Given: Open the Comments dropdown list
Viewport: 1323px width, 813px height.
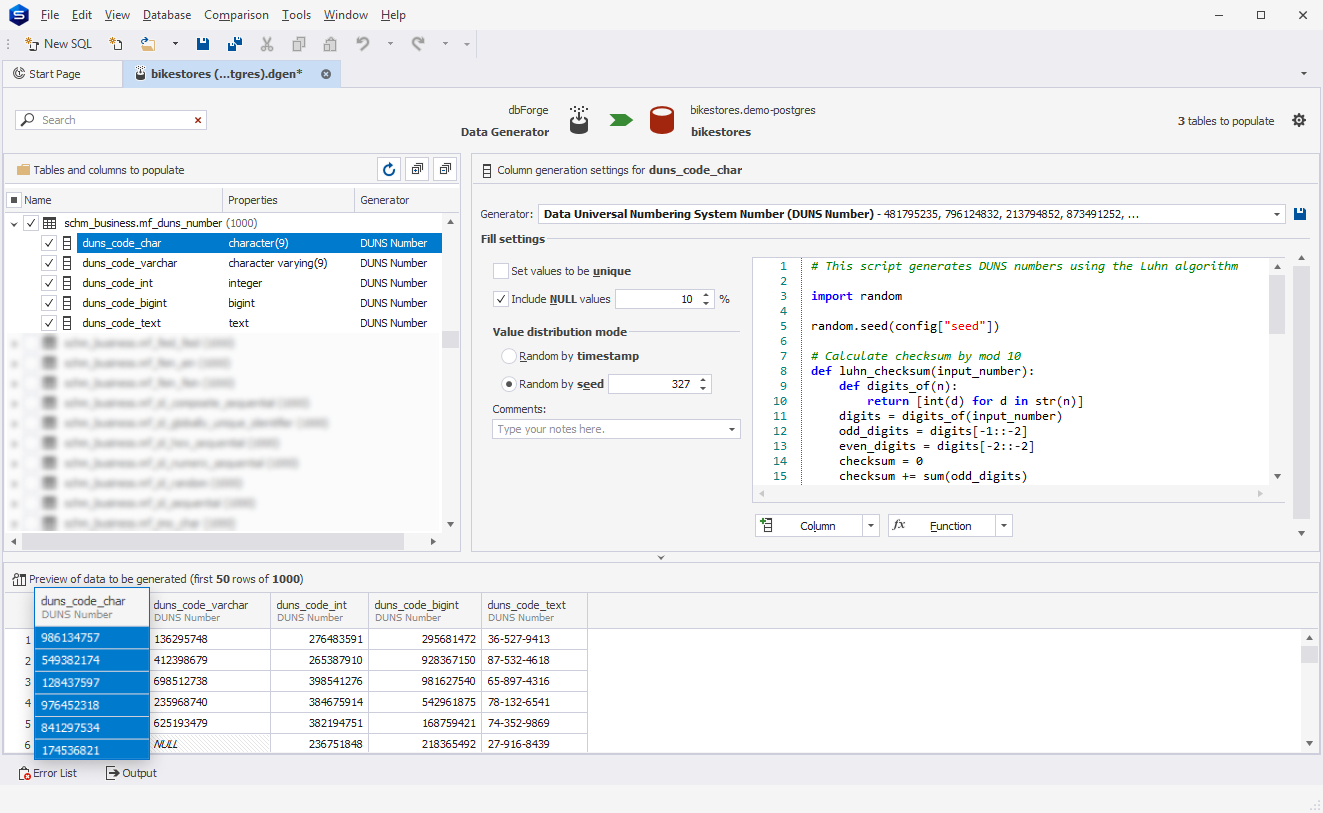Looking at the screenshot, I should [733, 429].
